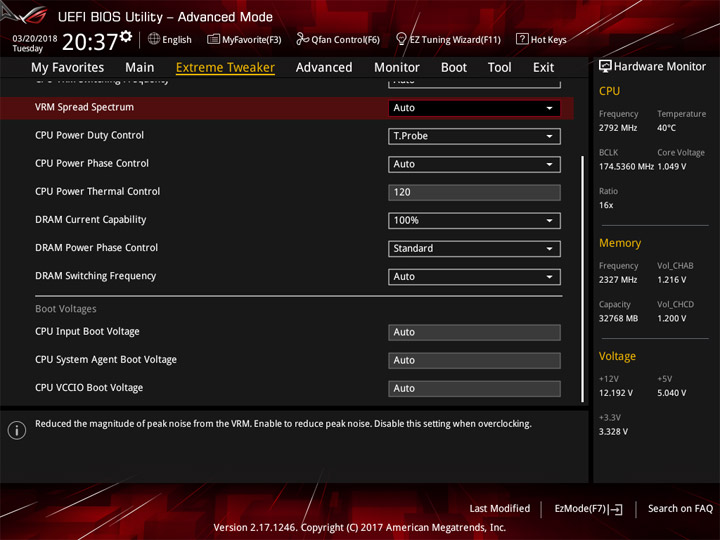The image size is (720, 540).
Task: Click CPU Power Thermal Control value field
Action: click(x=474, y=192)
